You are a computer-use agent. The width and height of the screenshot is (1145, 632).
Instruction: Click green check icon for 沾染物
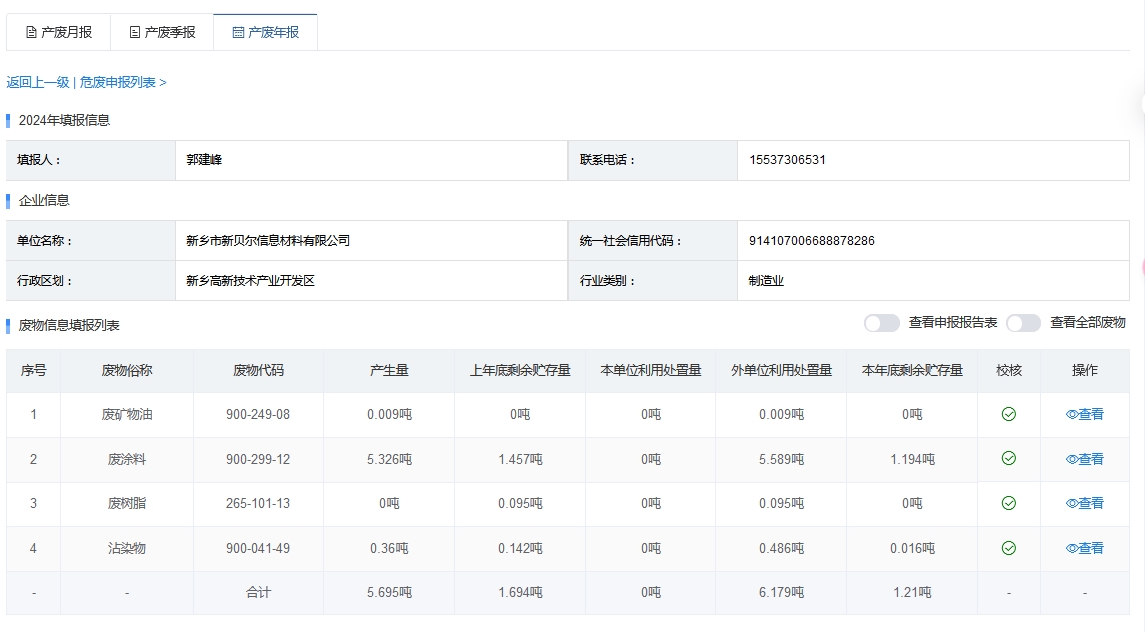1008,548
